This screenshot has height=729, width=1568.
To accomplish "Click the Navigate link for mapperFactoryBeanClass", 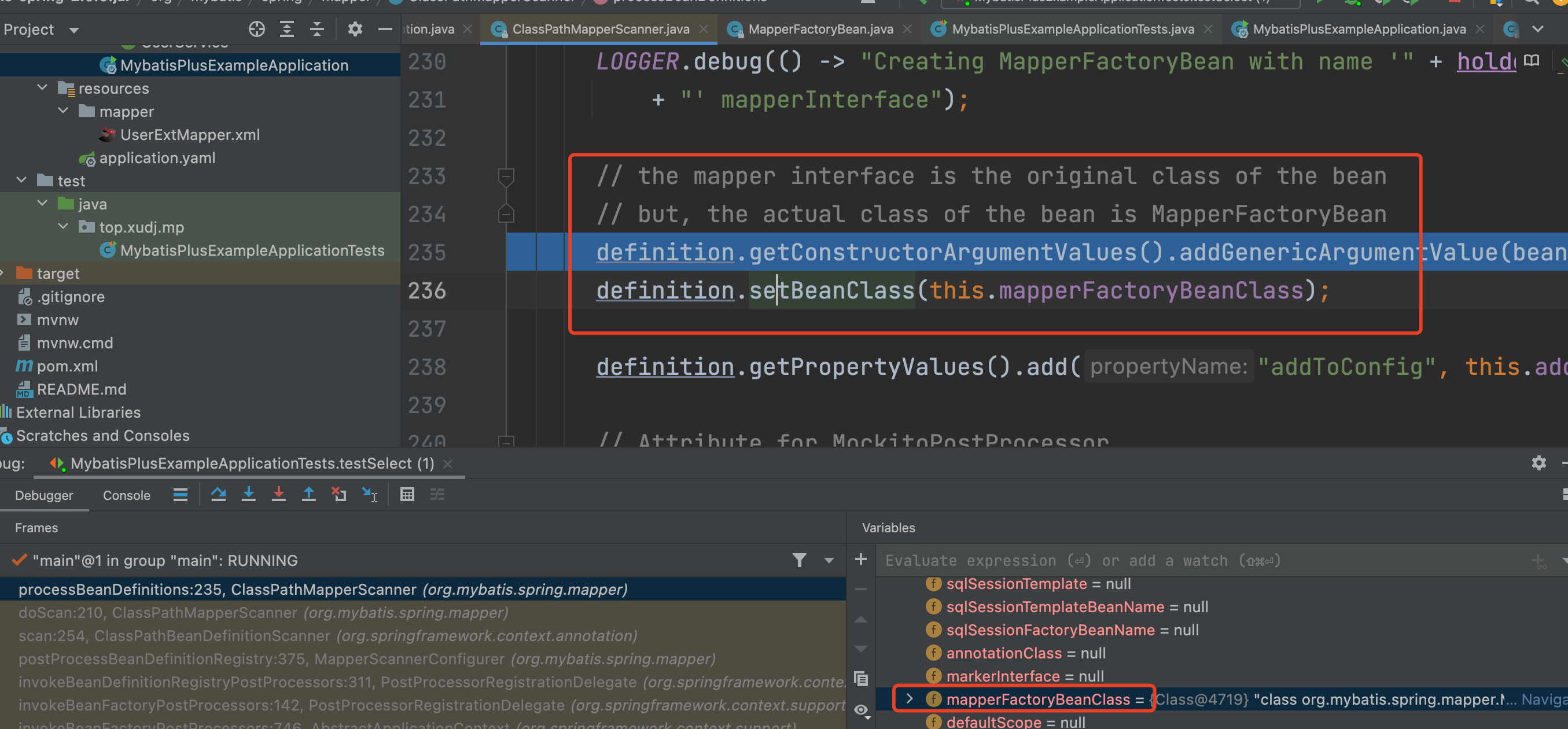I will click(1544, 699).
